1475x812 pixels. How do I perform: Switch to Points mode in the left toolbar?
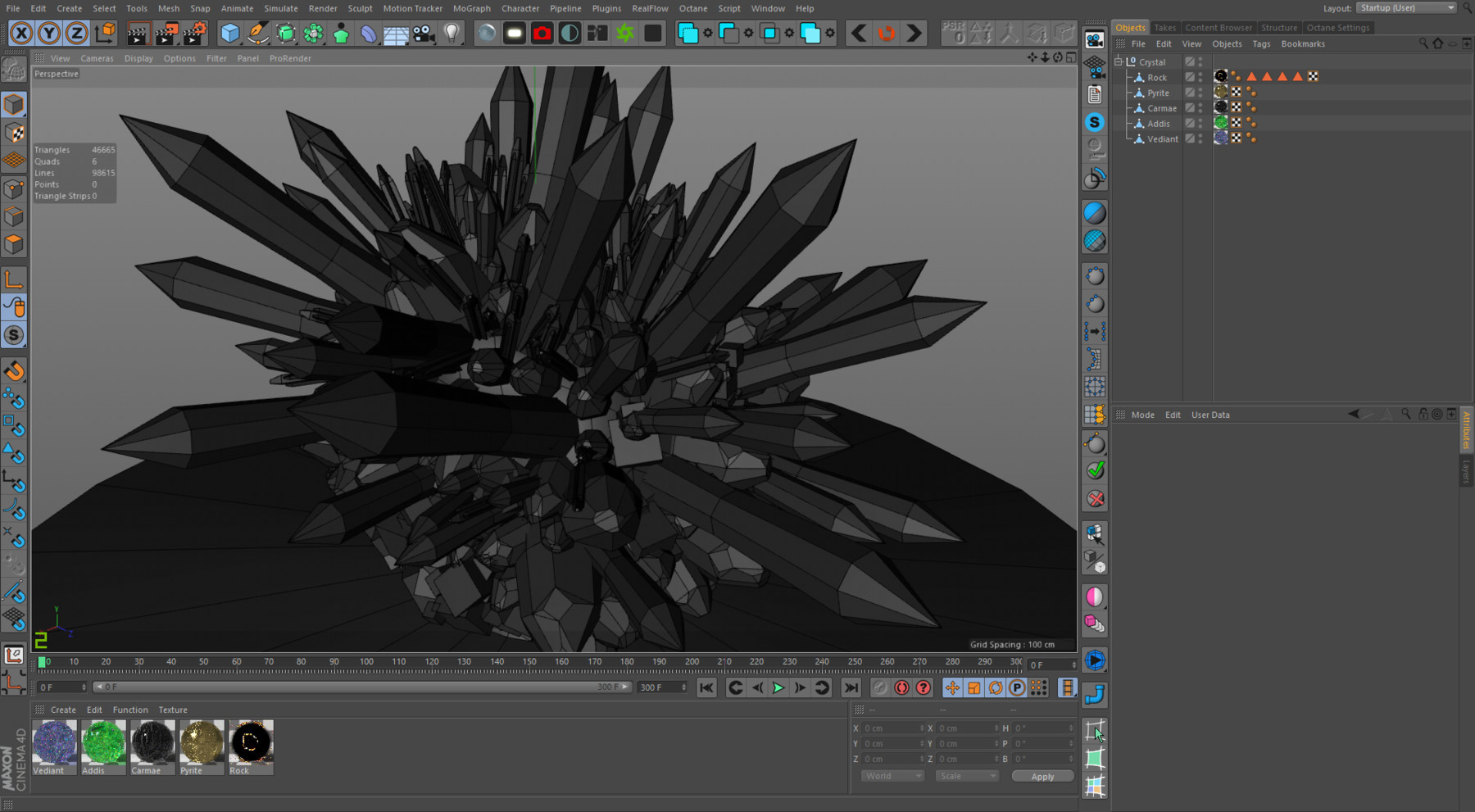(x=14, y=188)
